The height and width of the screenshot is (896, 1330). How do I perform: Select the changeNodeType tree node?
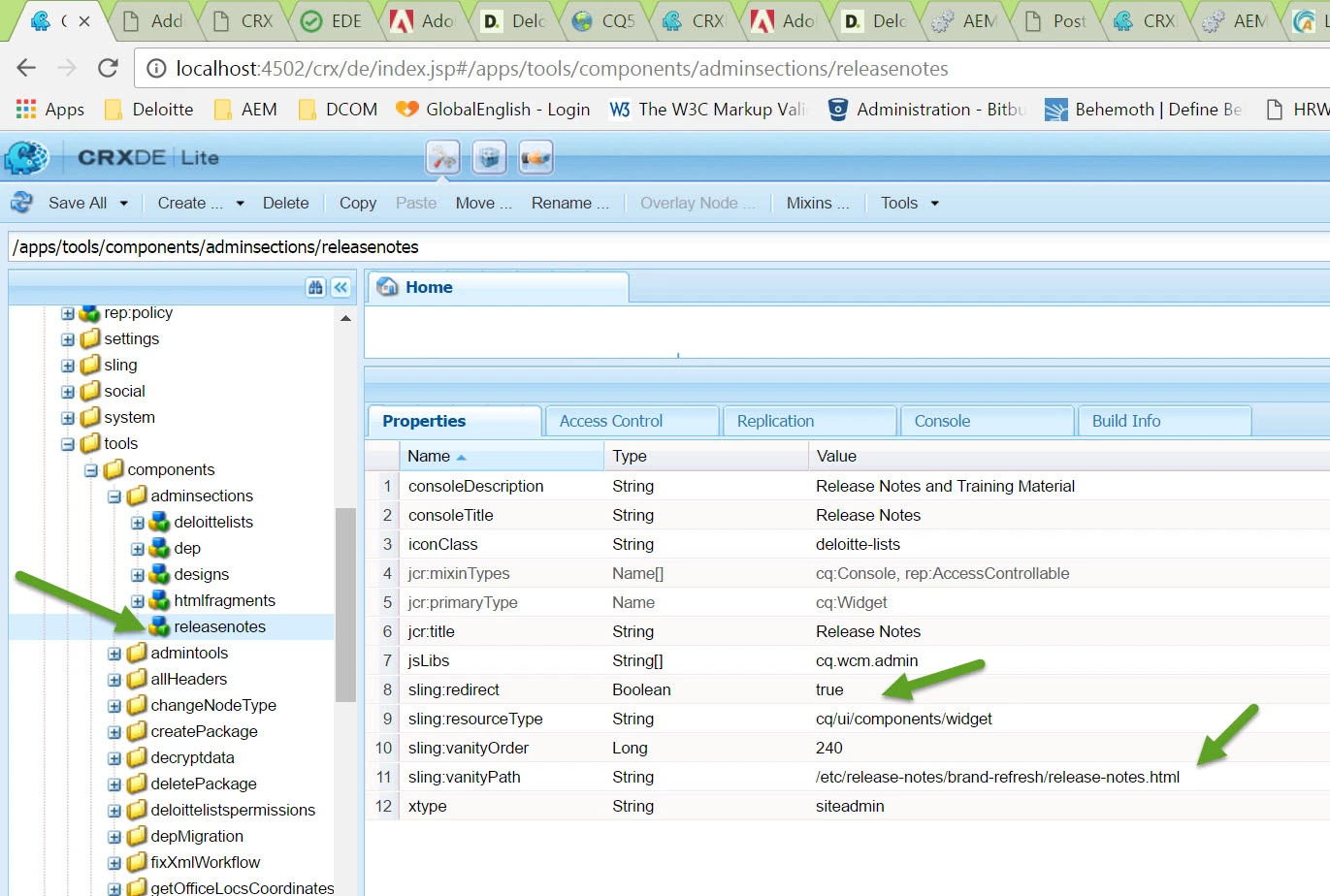coord(213,705)
